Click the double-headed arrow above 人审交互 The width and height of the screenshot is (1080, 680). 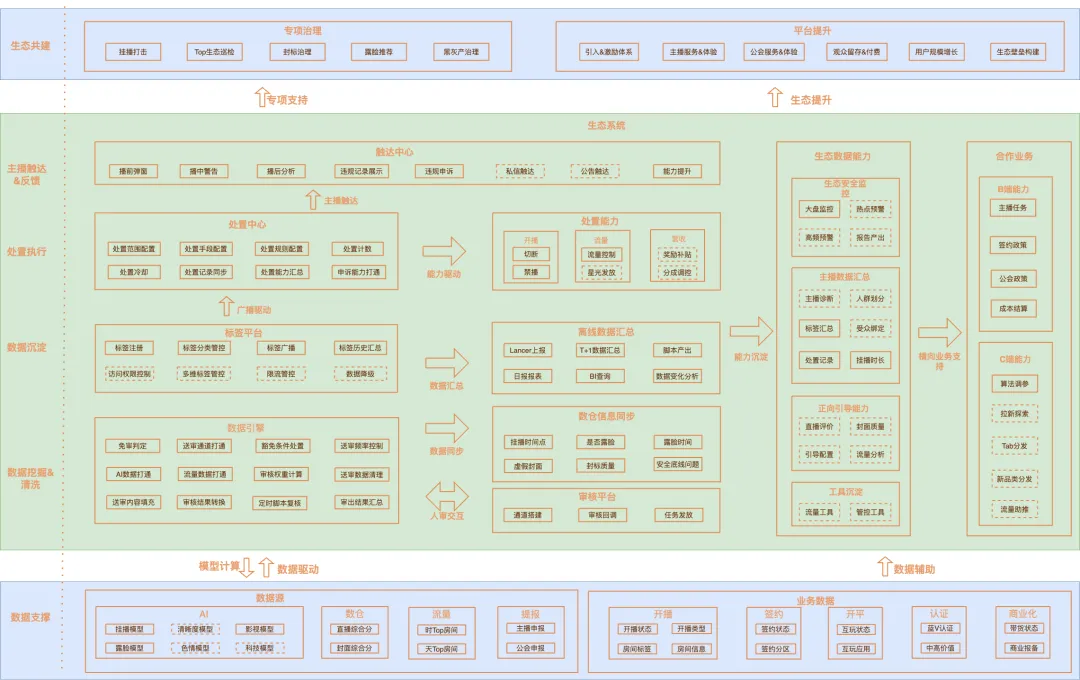[446, 494]
